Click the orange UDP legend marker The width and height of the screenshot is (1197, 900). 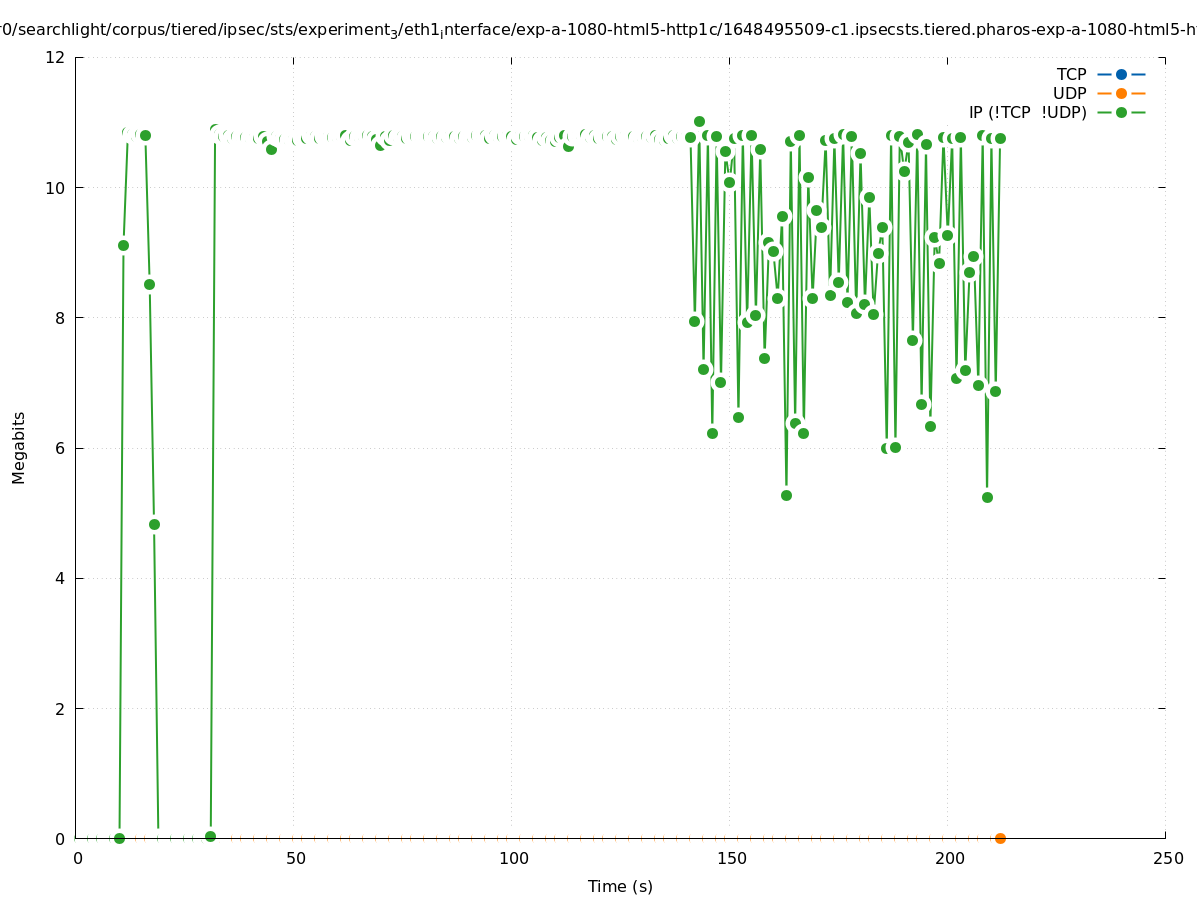coord(1121,93)
